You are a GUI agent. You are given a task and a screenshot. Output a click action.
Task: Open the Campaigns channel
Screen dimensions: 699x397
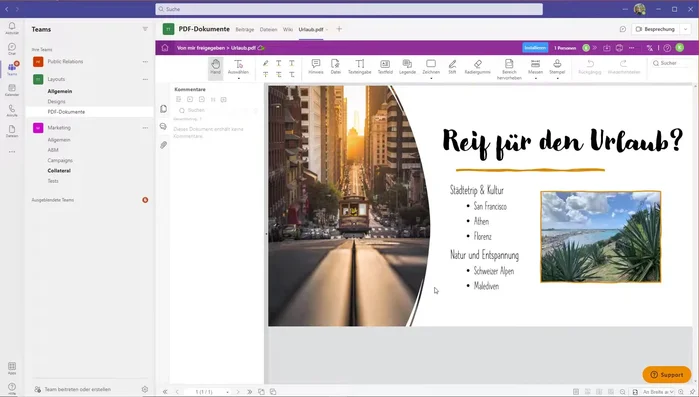(60, 160)
